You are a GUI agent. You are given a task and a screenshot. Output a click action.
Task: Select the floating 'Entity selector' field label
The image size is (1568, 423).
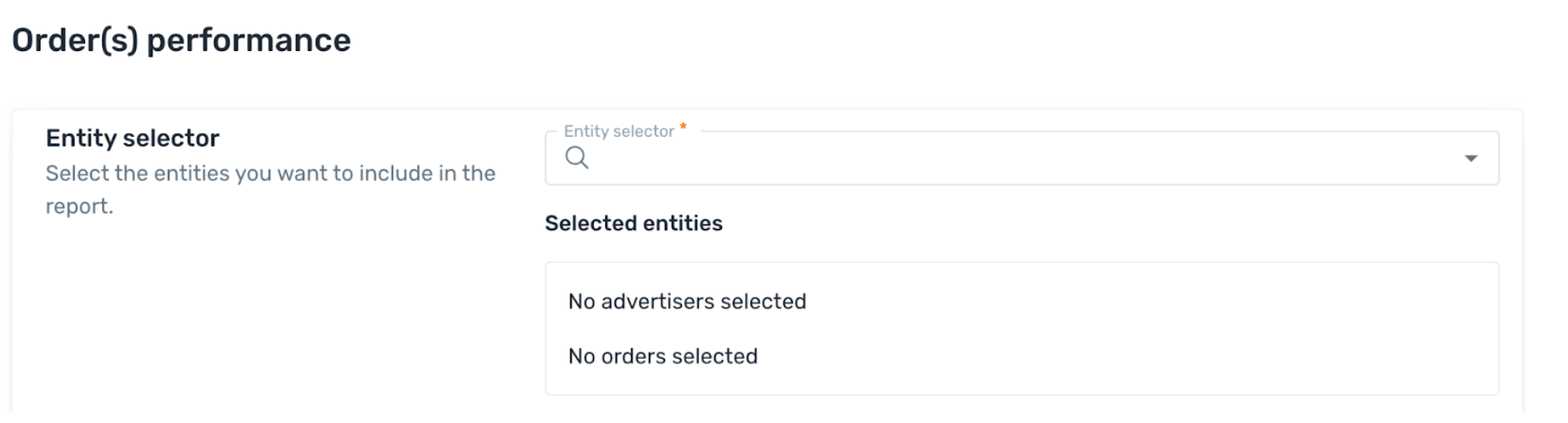click(x=619, y=131)
